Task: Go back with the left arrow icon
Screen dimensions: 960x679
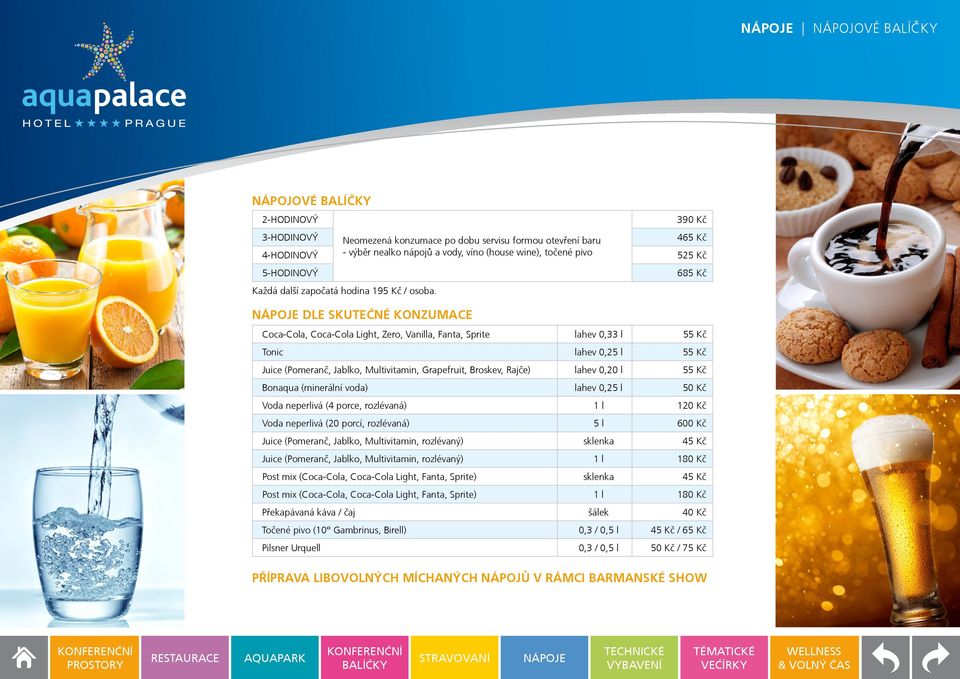Action: coord(885,658)
